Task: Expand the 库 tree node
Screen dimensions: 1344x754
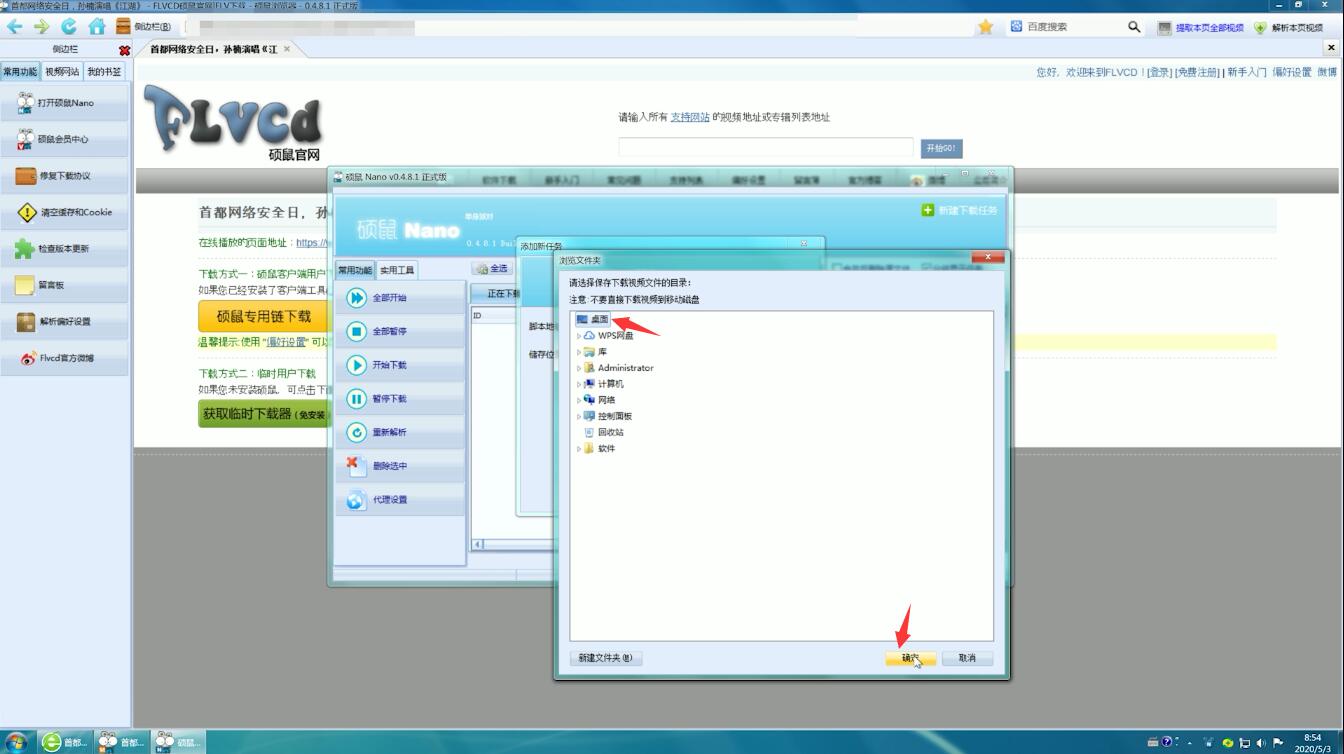Action: [x=579, y=352]
